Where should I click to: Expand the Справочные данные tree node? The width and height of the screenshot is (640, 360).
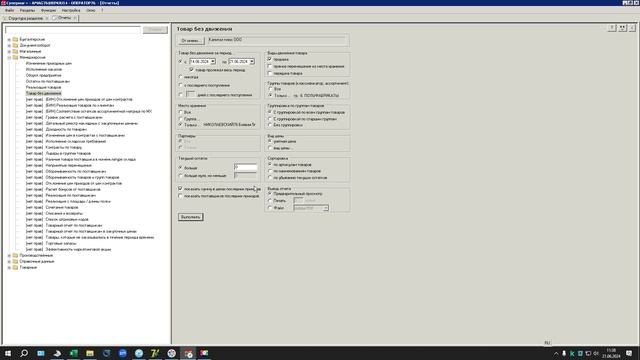click(9, 261)
